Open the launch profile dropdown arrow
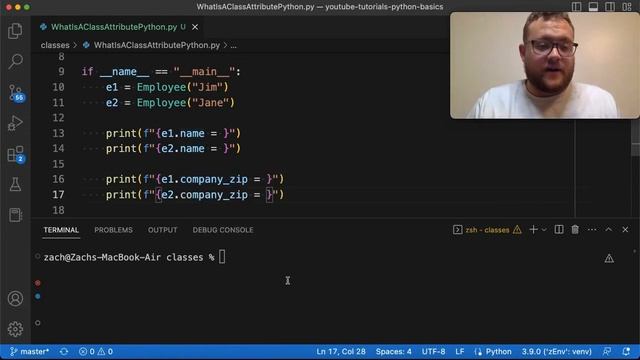Image resolution: width=640 pixels, height=360 pixels. click(x=544, y=230)
